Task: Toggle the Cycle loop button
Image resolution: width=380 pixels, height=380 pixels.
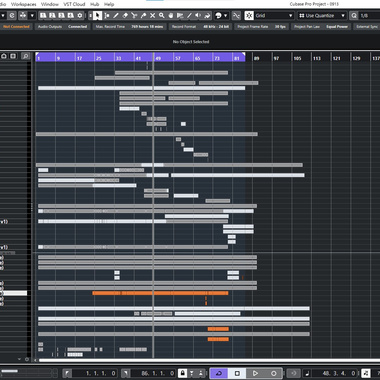Action: [x=219, y=373]
